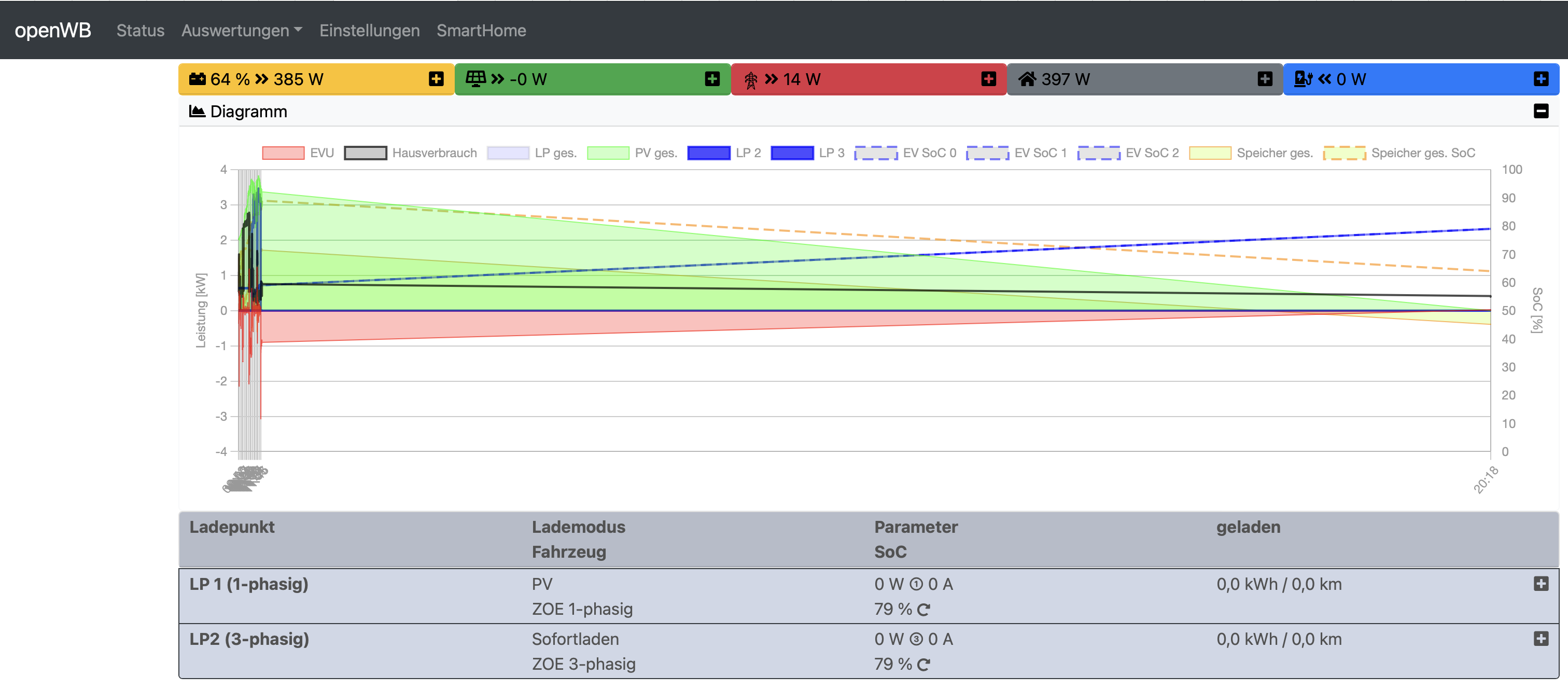Click the Diagramm chart area icon
This screenshot has height=690, width=1568.
coord(197,112)
